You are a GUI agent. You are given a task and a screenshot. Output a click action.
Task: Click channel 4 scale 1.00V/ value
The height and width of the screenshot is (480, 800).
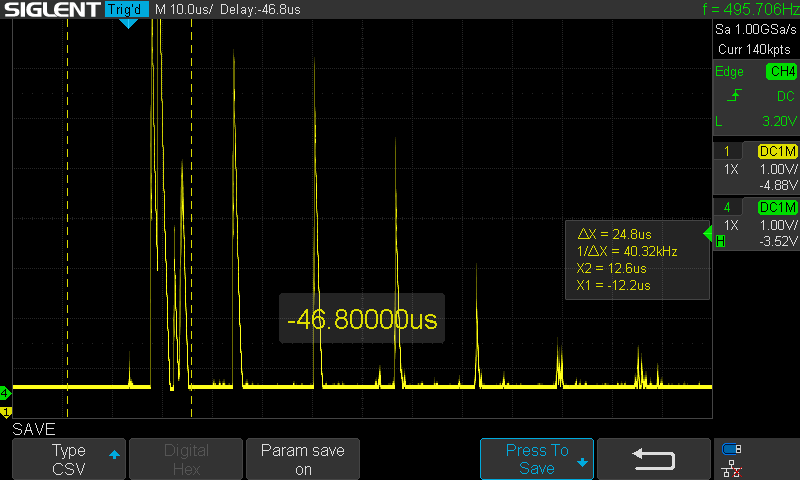778,225
